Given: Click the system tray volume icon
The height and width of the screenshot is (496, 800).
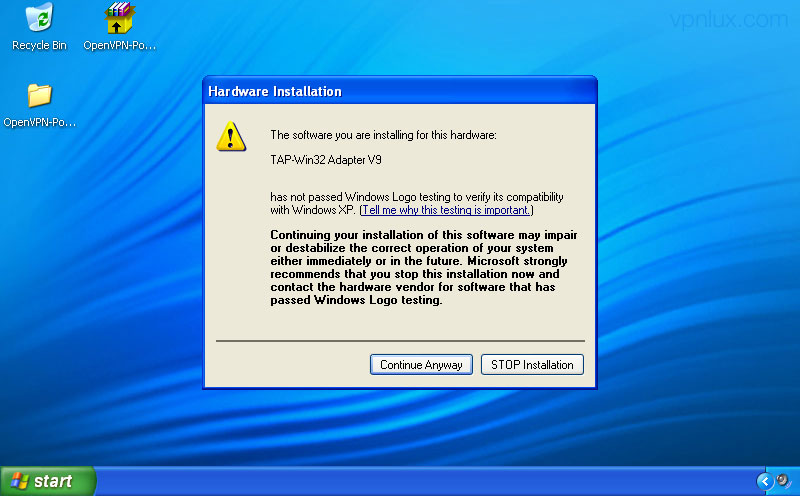Looking at the screenshot, I should coord(783,481).
